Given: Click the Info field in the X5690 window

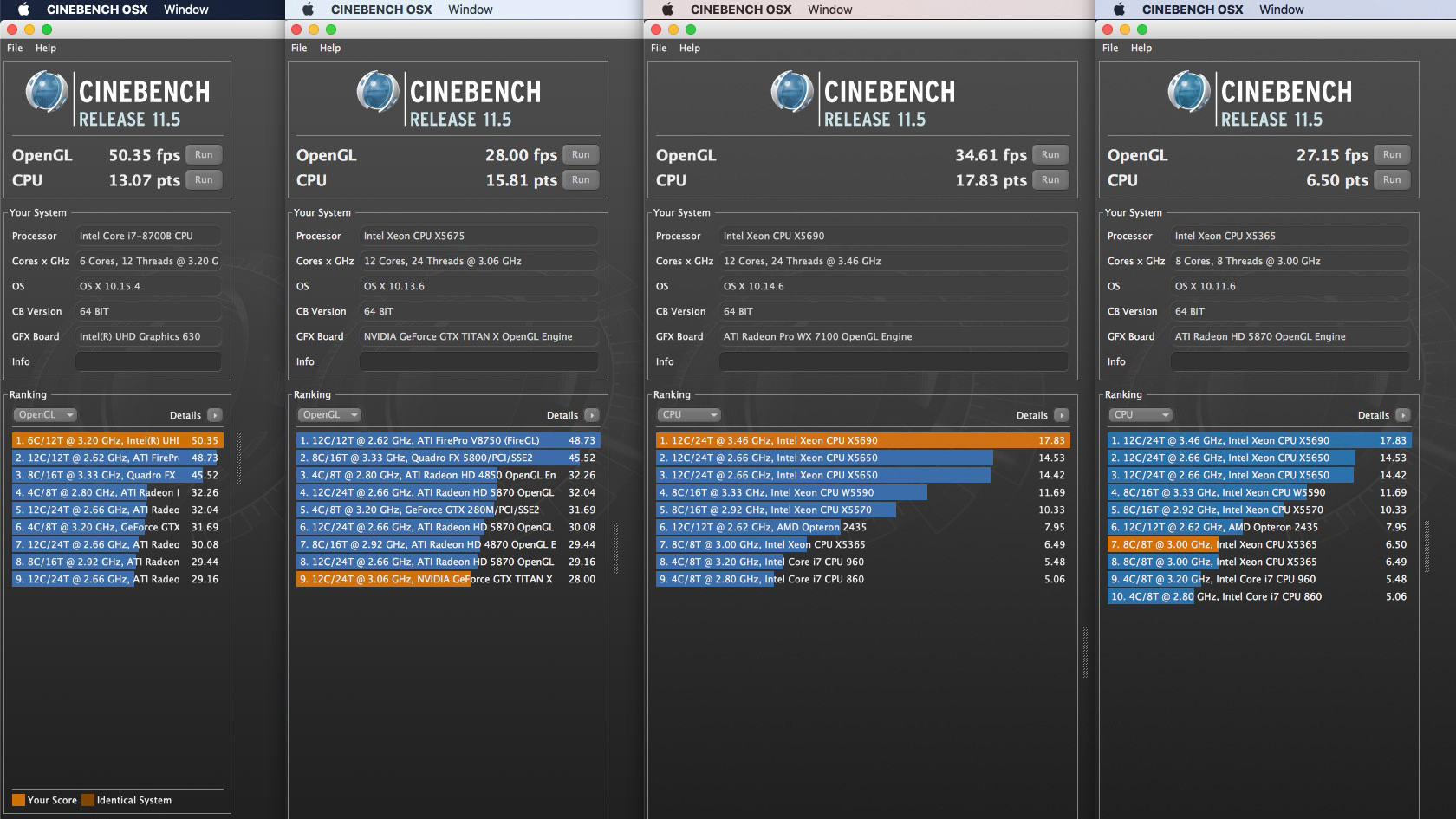Looking at the screenshot, I should pyautogui.click(x=894, y=362).
